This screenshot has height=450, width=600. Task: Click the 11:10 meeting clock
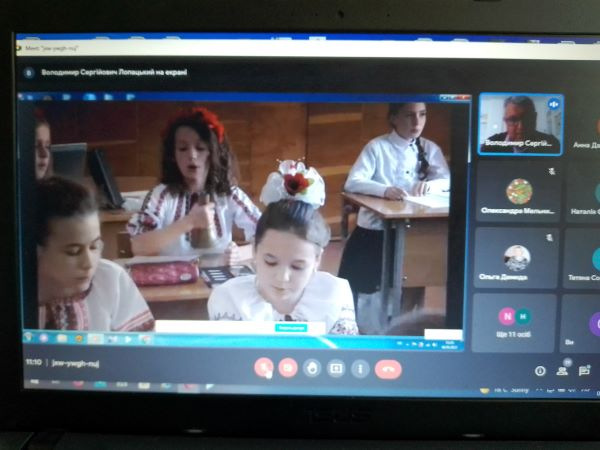(x=34, y=362)
